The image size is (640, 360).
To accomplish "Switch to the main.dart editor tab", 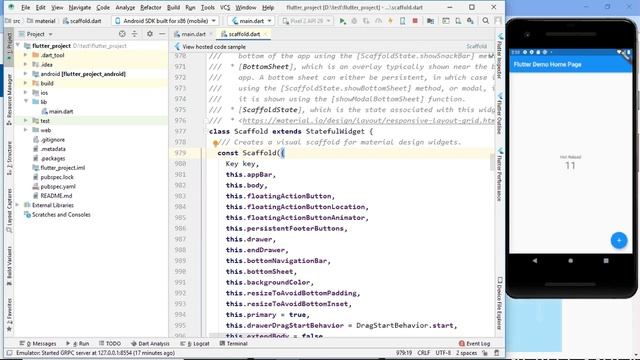I will coord(193,34).
